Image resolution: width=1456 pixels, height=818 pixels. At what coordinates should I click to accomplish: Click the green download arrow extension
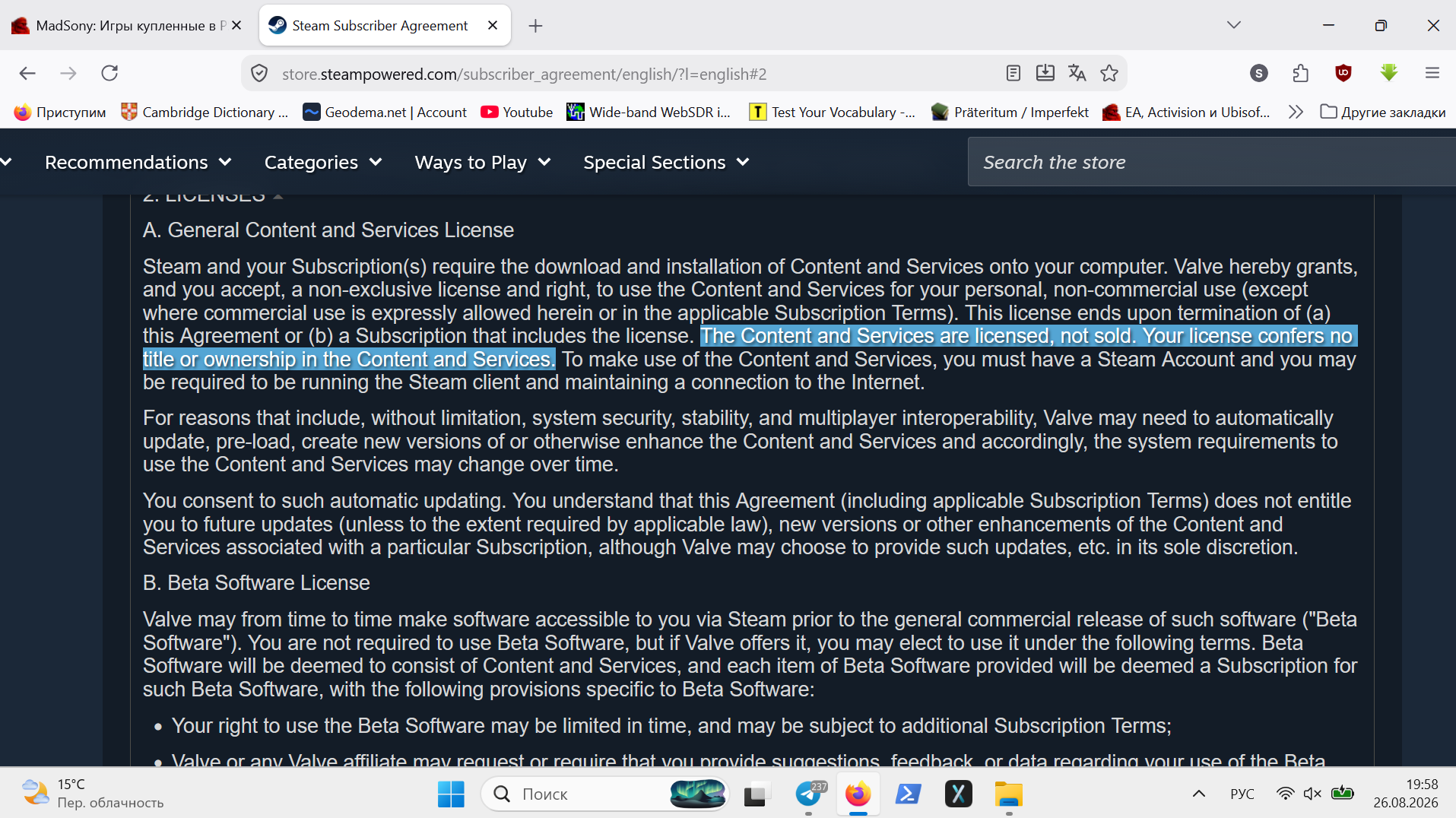tap(1389, 73)
